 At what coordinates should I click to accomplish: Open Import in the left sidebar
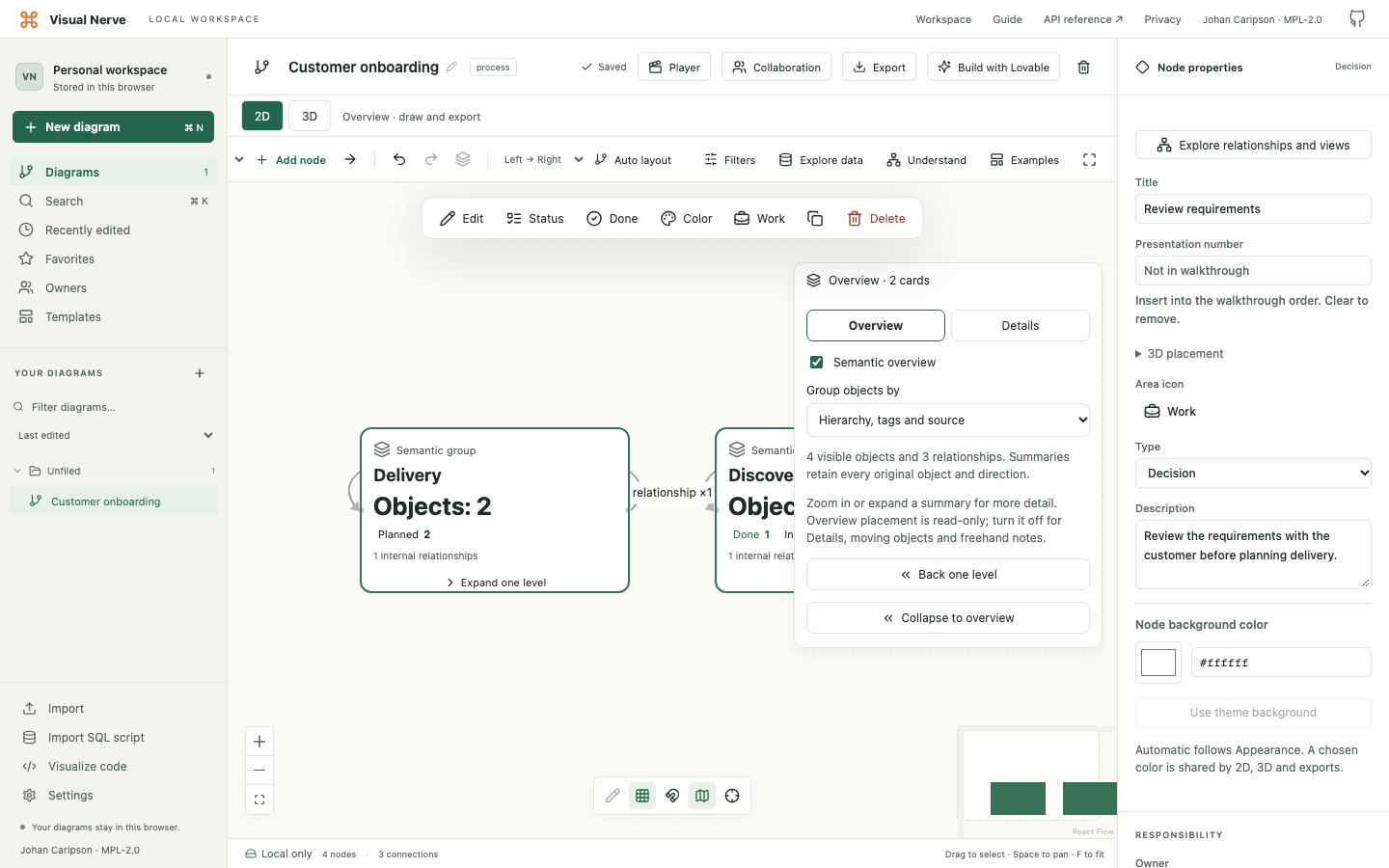click(x=114, y=708)
